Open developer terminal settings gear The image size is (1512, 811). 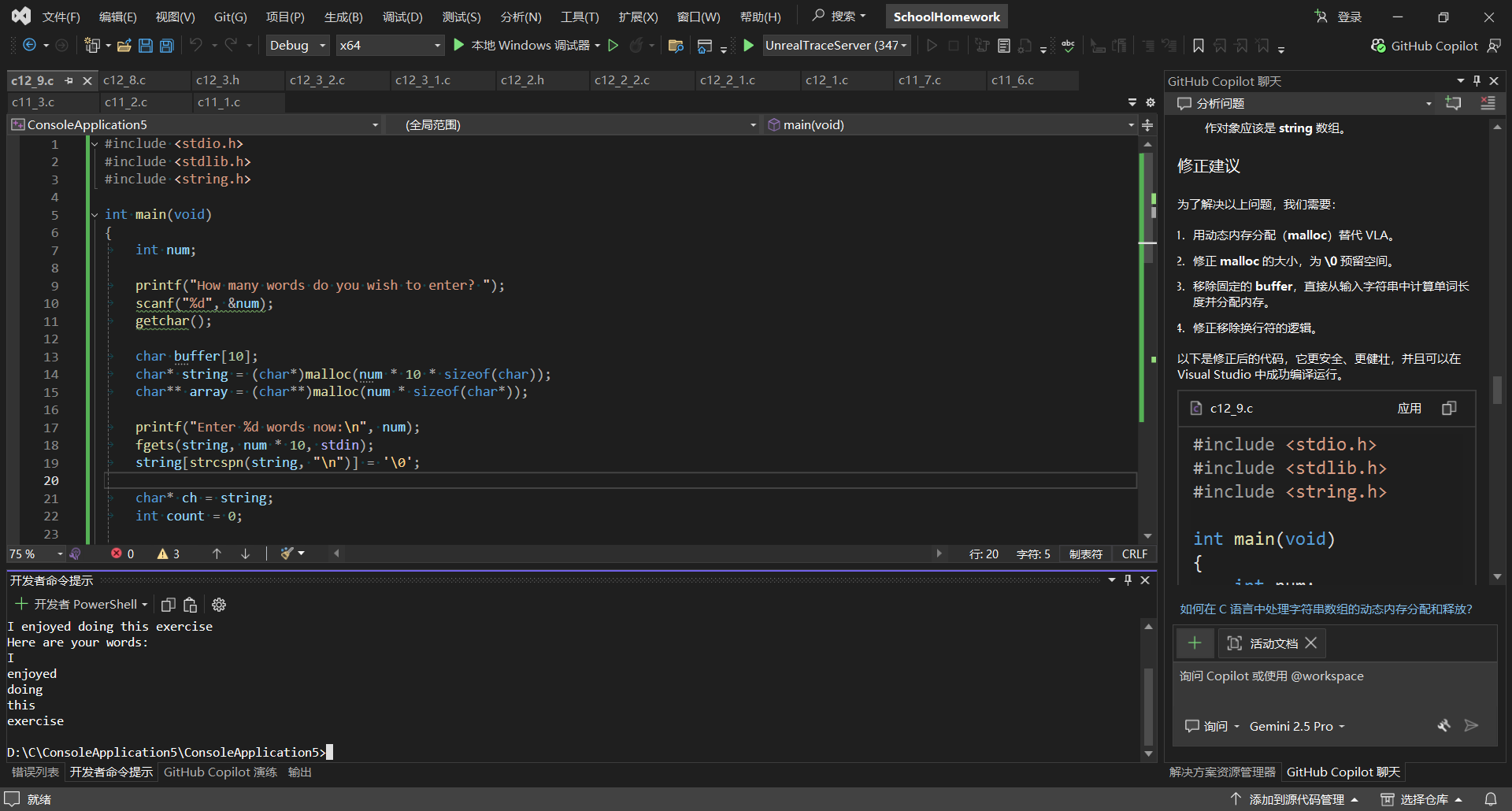pyautogui.click(x=219, y=605)
